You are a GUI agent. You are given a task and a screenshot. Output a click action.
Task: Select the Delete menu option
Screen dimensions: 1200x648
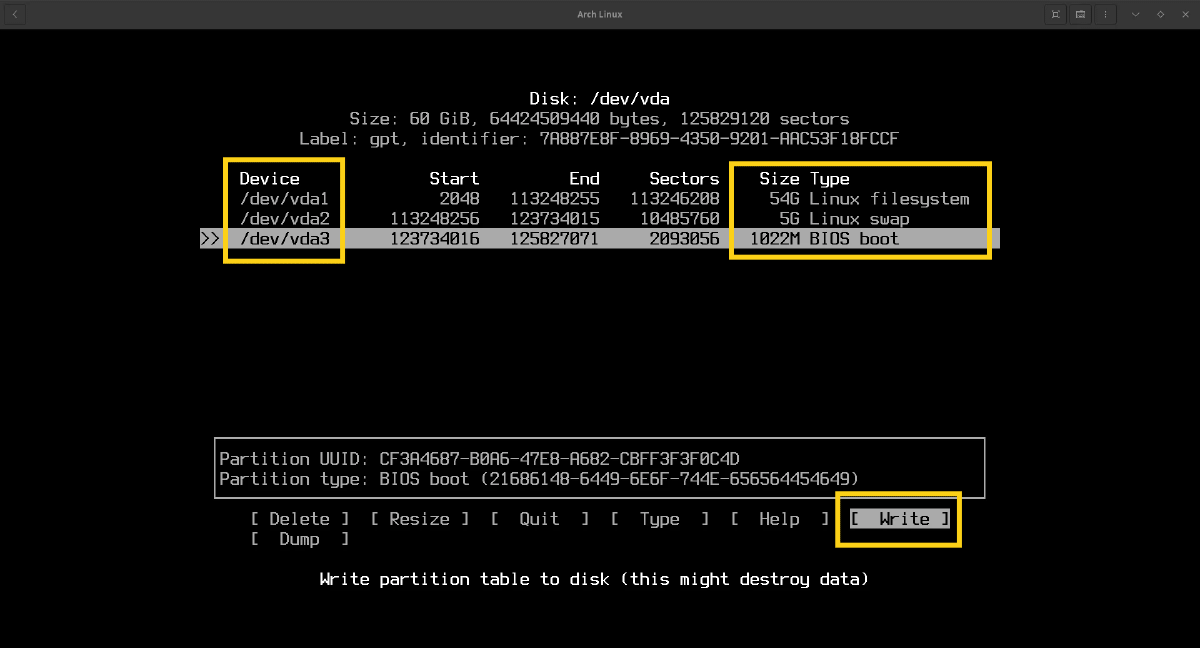(299, 519)
